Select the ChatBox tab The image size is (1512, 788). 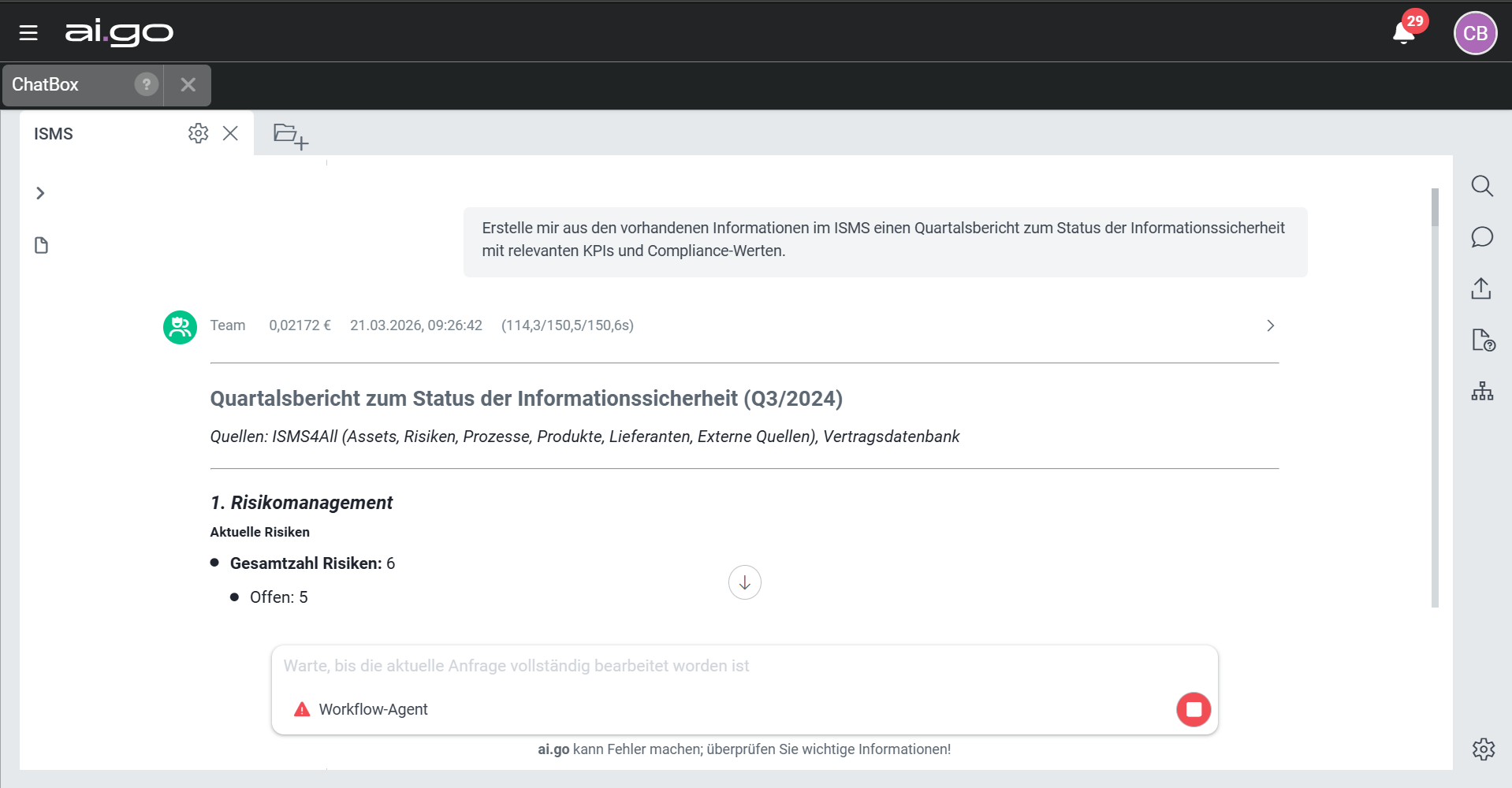pos(46,84)
